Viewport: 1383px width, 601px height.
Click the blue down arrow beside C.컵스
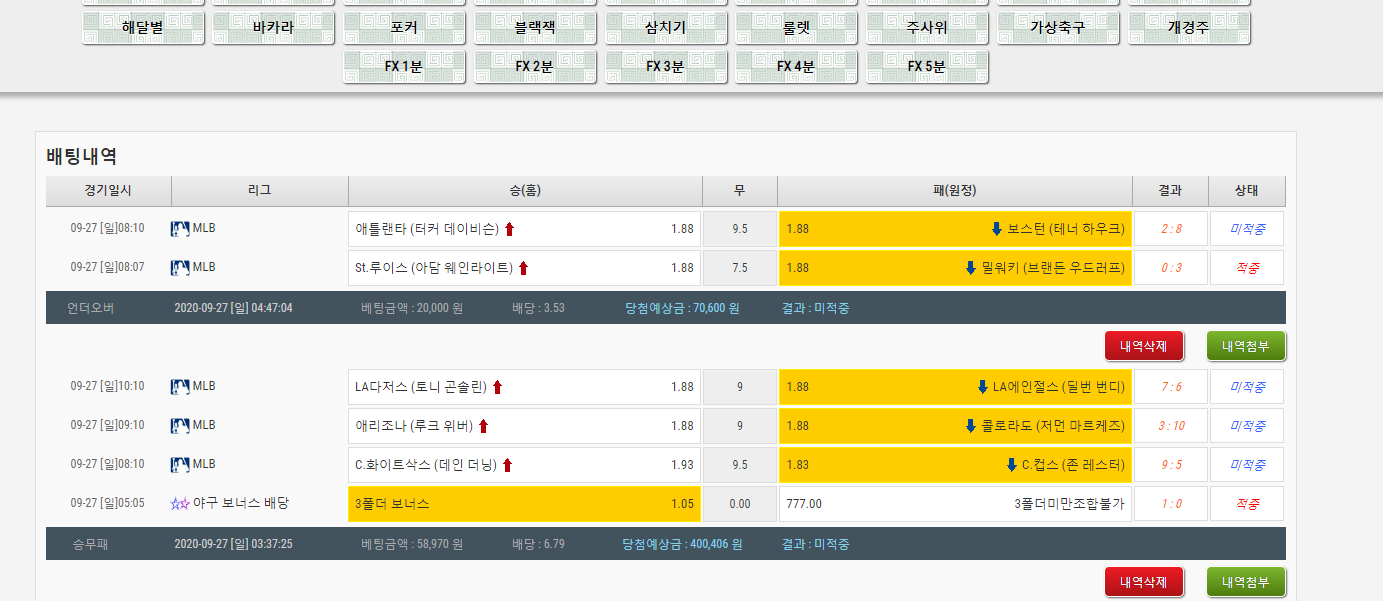(1011, 465)
